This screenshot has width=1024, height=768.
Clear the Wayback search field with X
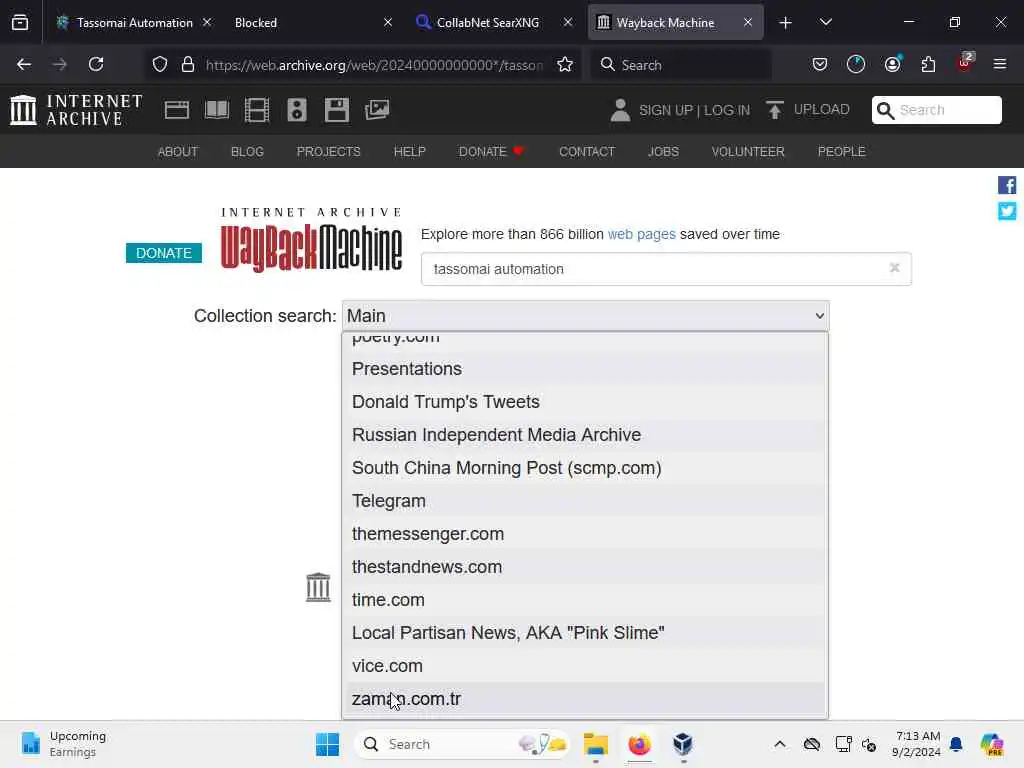click(x=895, y=268)
